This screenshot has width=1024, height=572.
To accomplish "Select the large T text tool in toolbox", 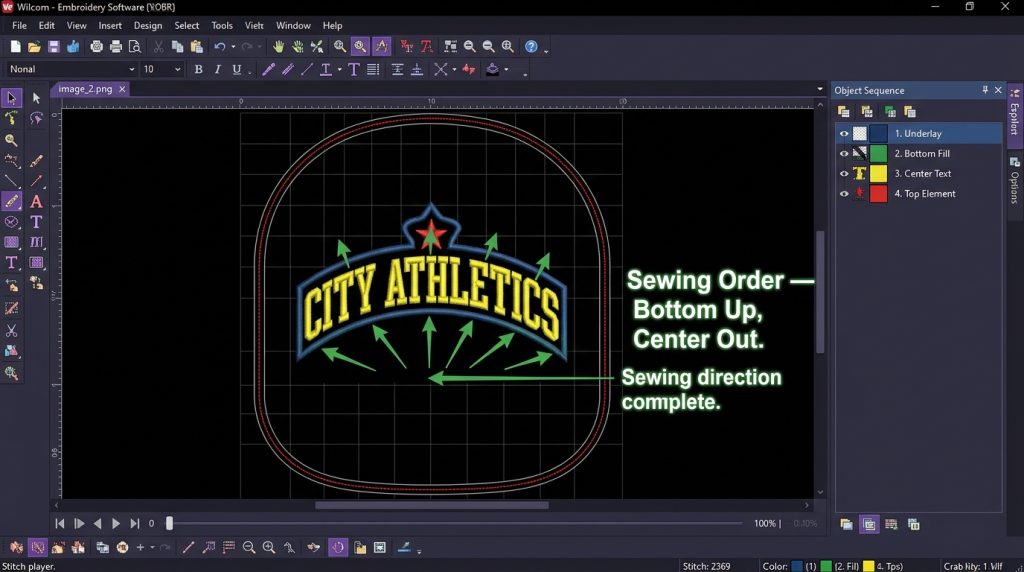I will coord(37,222).
